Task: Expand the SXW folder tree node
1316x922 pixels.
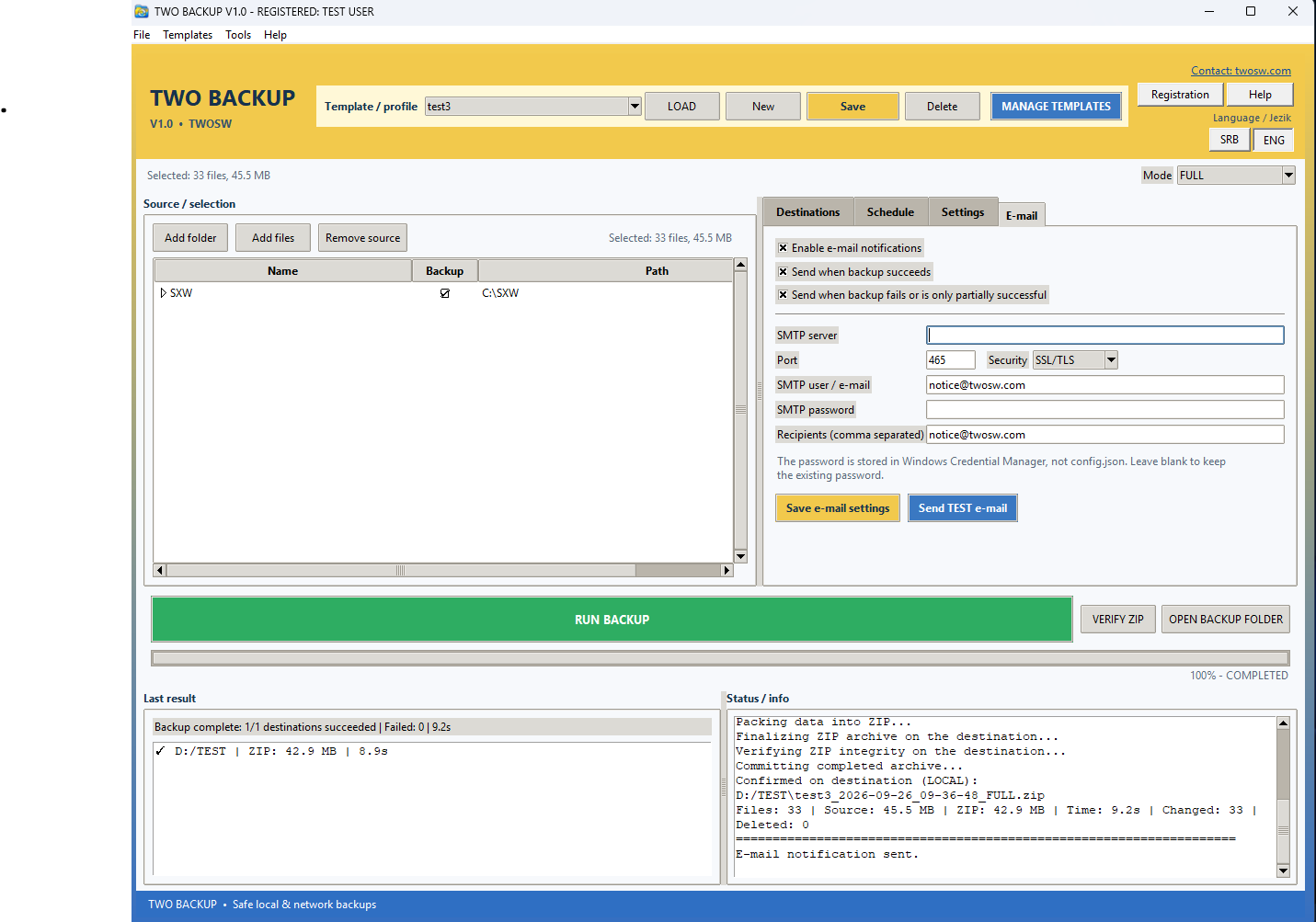Action: point(163,293)
